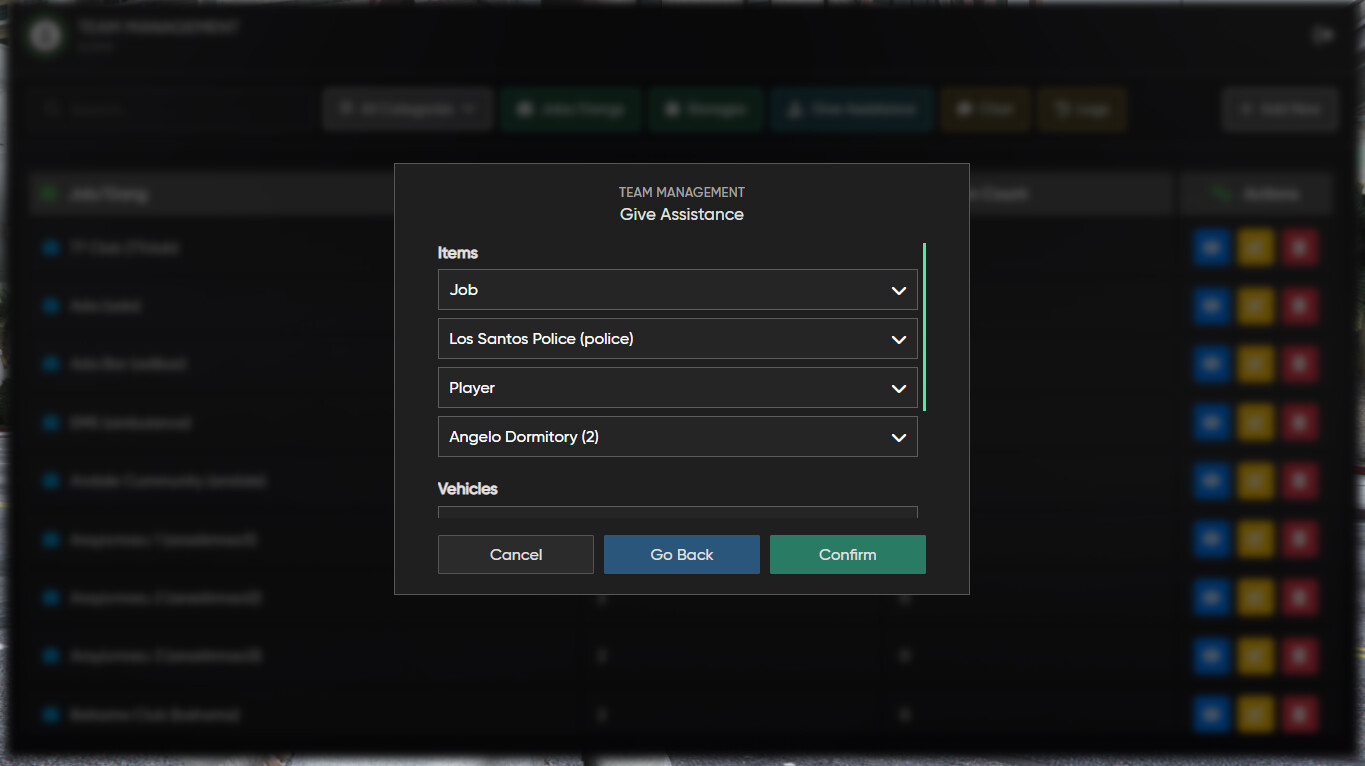This screenshot has height=766, width=1365.
Task: Click the Chat bubble icon in the toolbar
Action: 963,109
